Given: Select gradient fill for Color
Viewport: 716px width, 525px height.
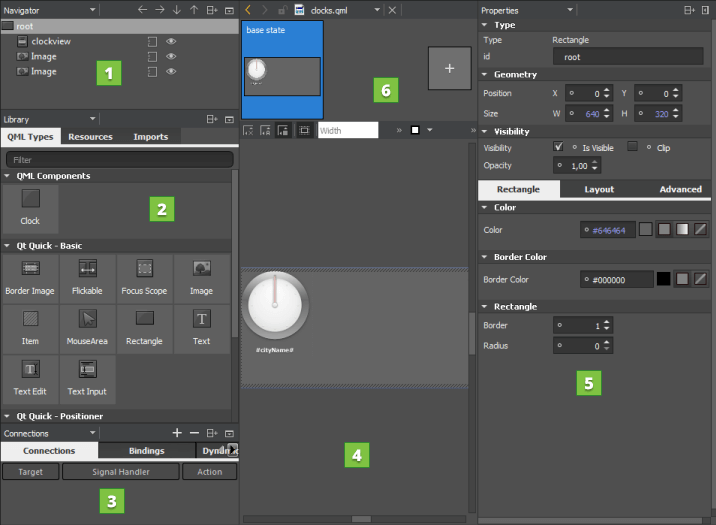Looking at the screenshot, I should (682, 229).
